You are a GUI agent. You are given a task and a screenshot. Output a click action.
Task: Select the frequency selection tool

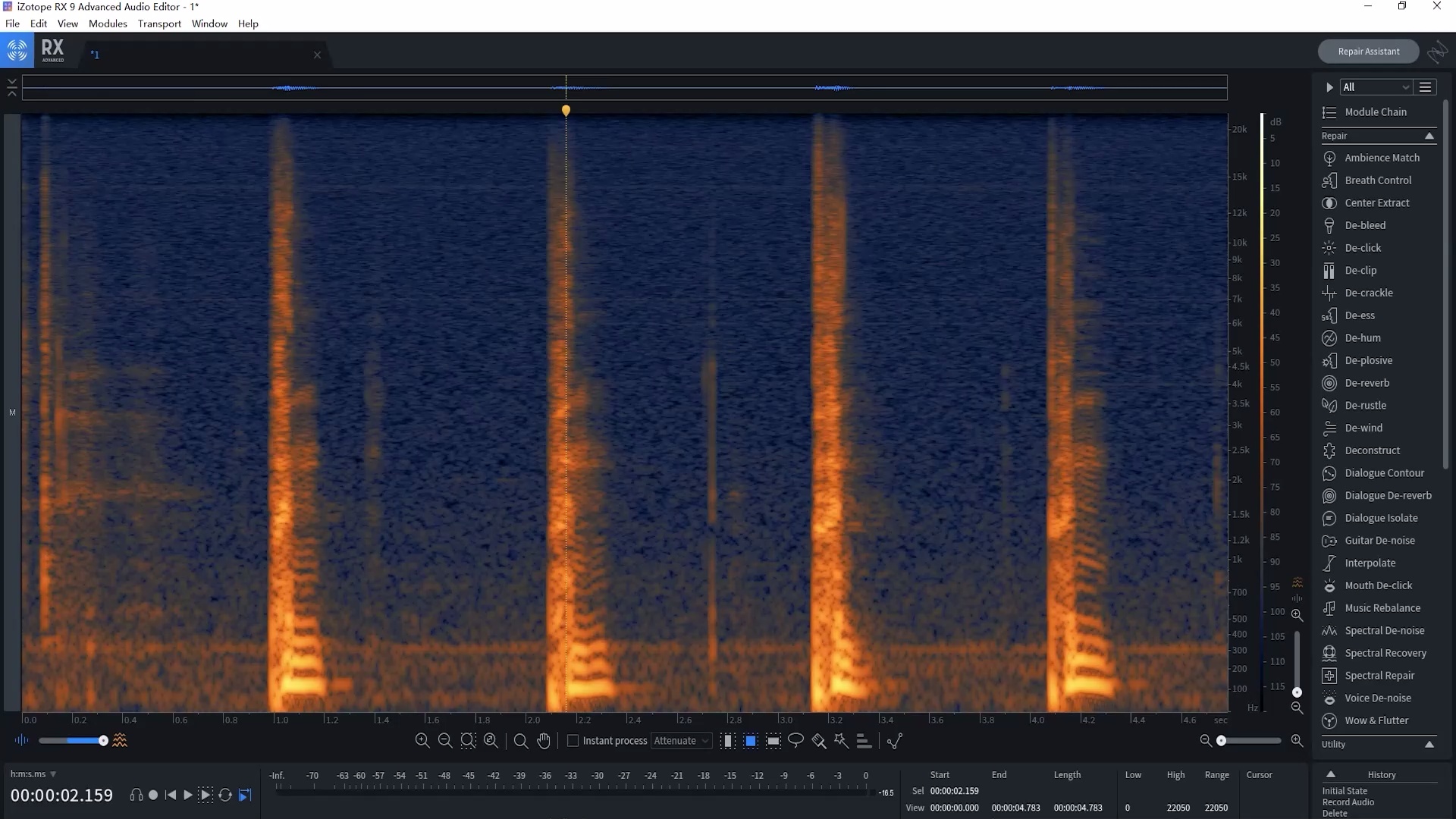click(x=773, y=741)
